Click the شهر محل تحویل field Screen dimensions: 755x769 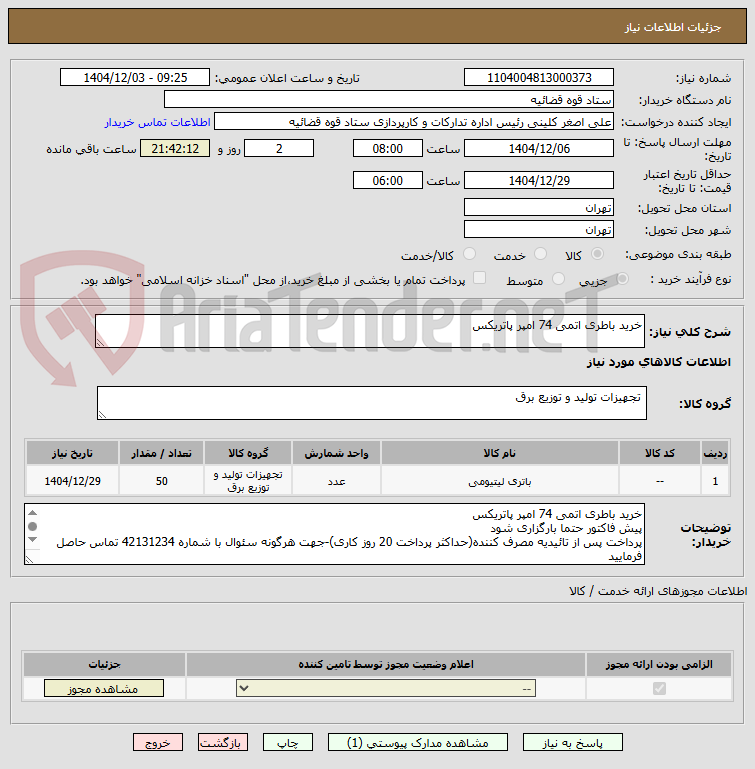(x=539, y=230)
